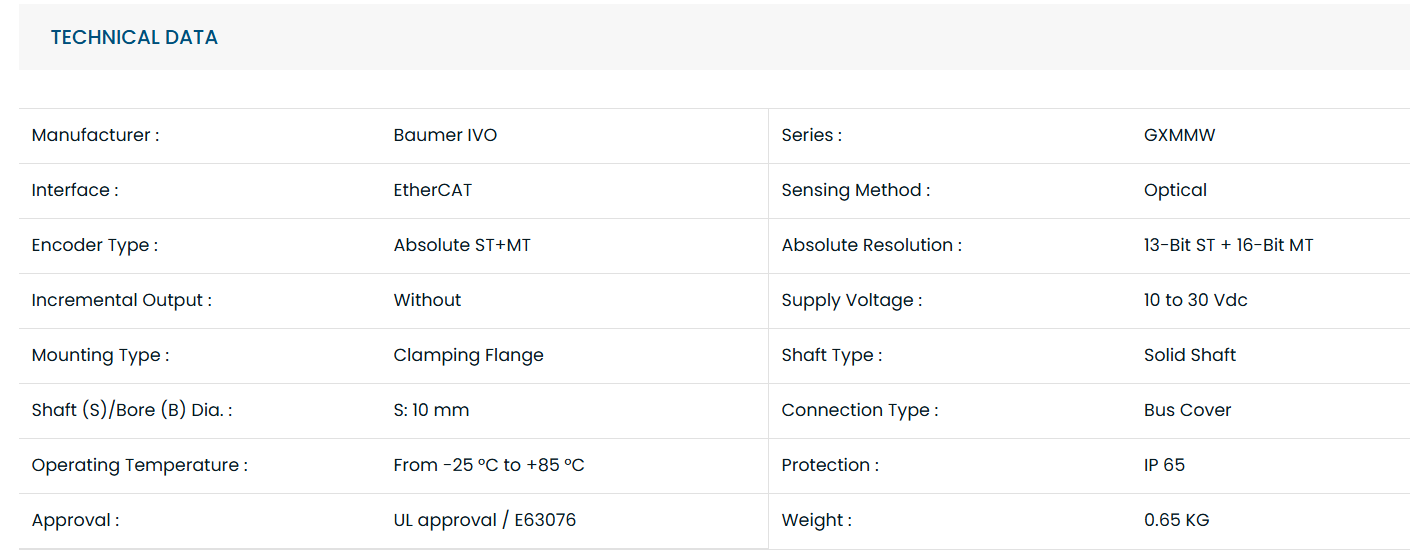This screenshot has width=1410, height=560.
Task: Click the Optical sensing method value
Action: pyautogui.click(x=1175, y=191)
